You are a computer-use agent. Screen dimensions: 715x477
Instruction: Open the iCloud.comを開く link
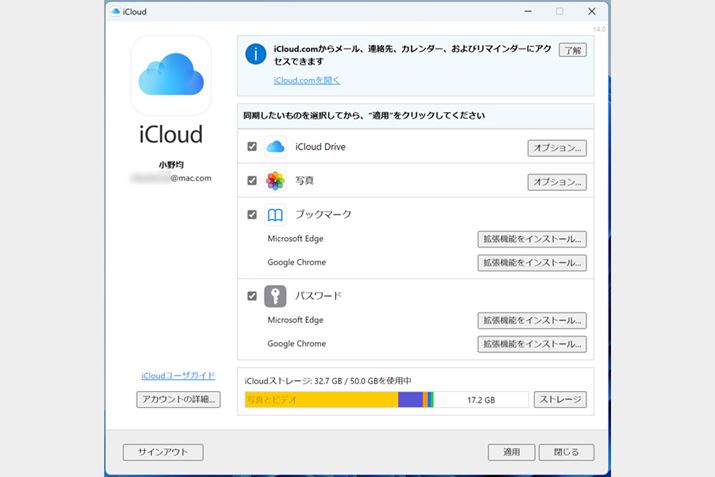(306, 80)
